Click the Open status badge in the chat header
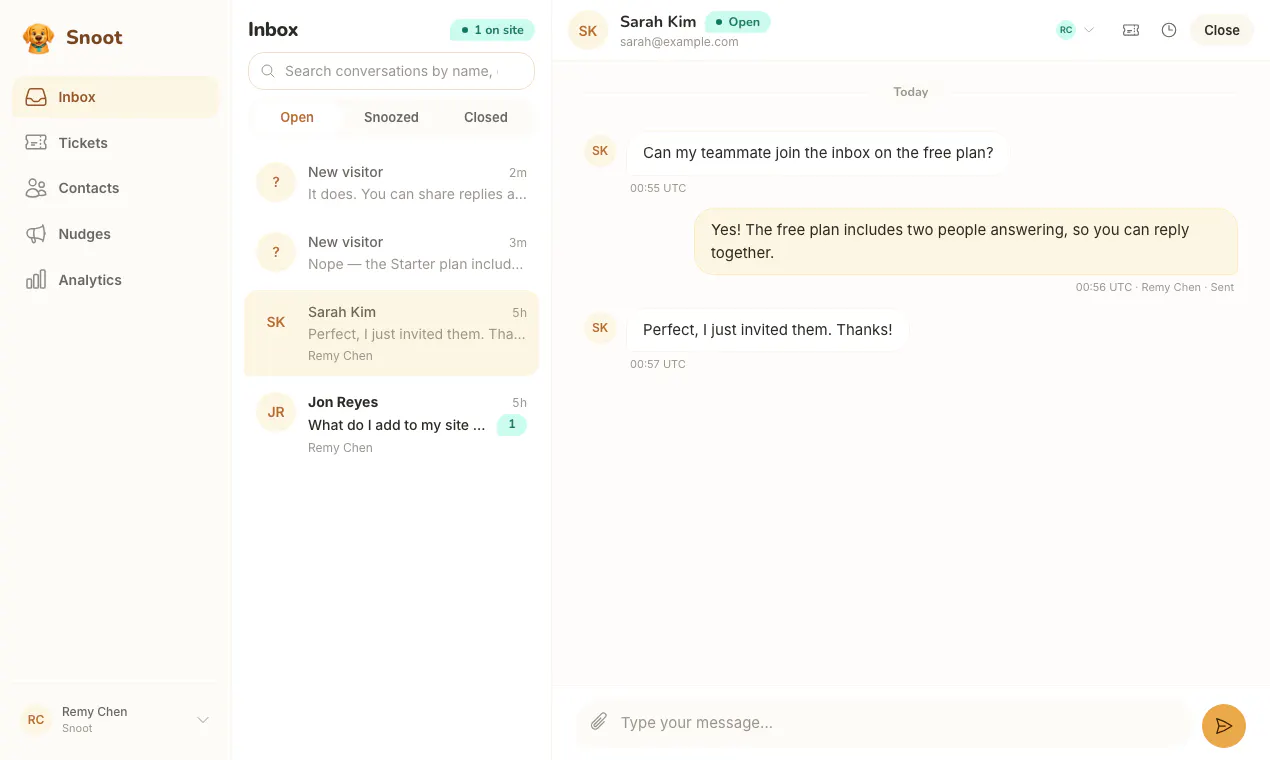This screenshot has height=760, width=1270. [738, 21]
